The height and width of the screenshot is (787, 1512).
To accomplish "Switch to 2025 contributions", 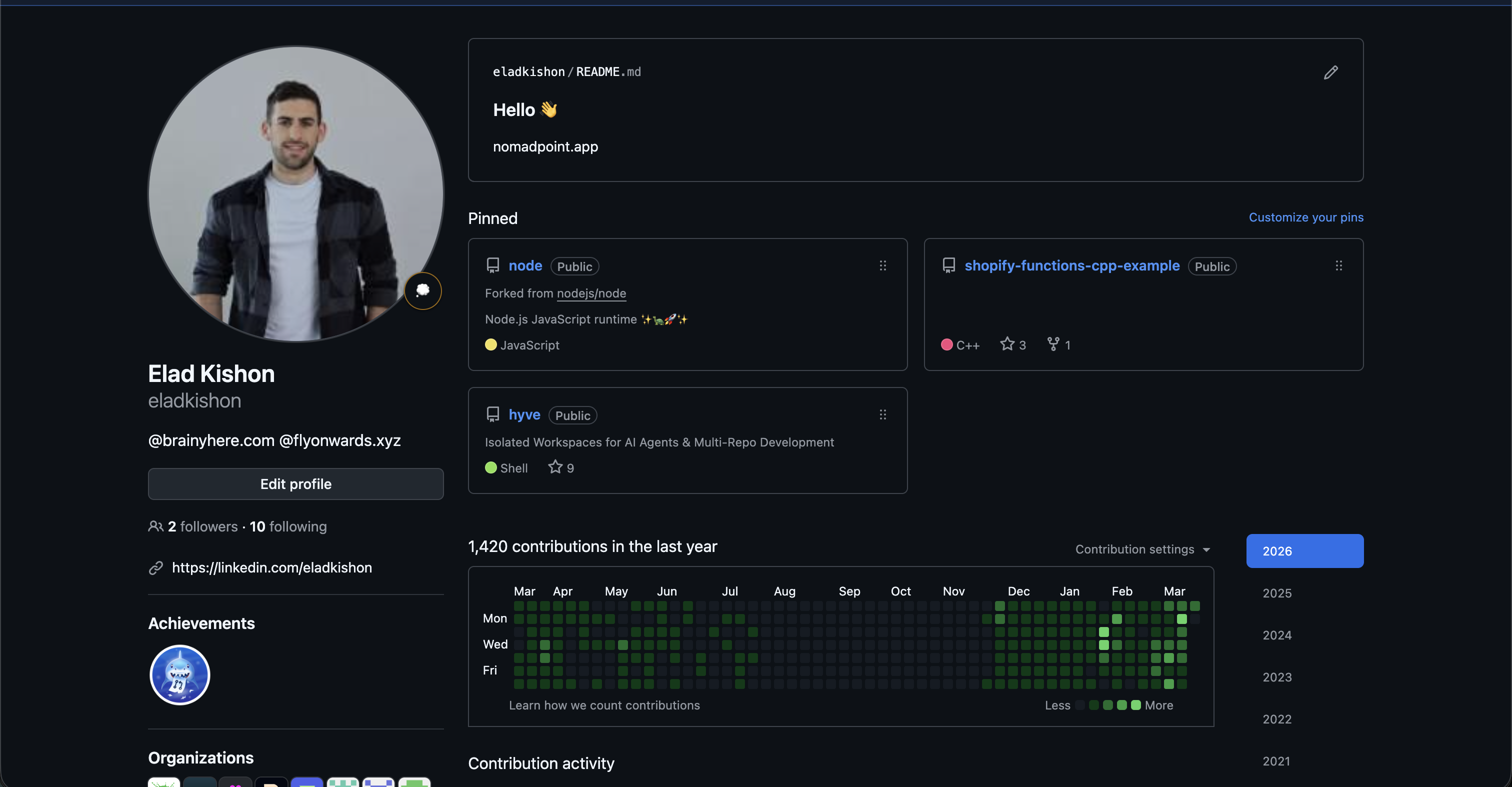I will 1276,592.
